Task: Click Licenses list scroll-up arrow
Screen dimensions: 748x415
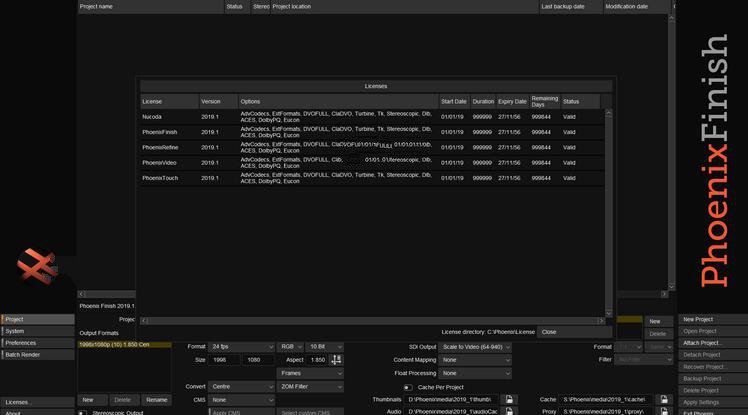Action: tap(608, 113)
